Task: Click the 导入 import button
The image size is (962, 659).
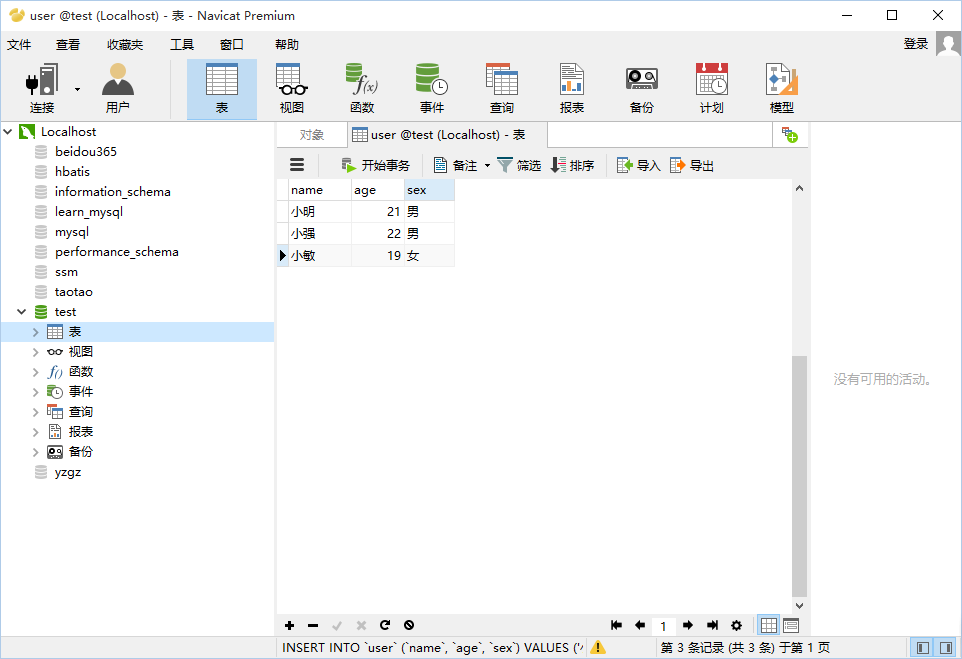Action: coord(639,165)
